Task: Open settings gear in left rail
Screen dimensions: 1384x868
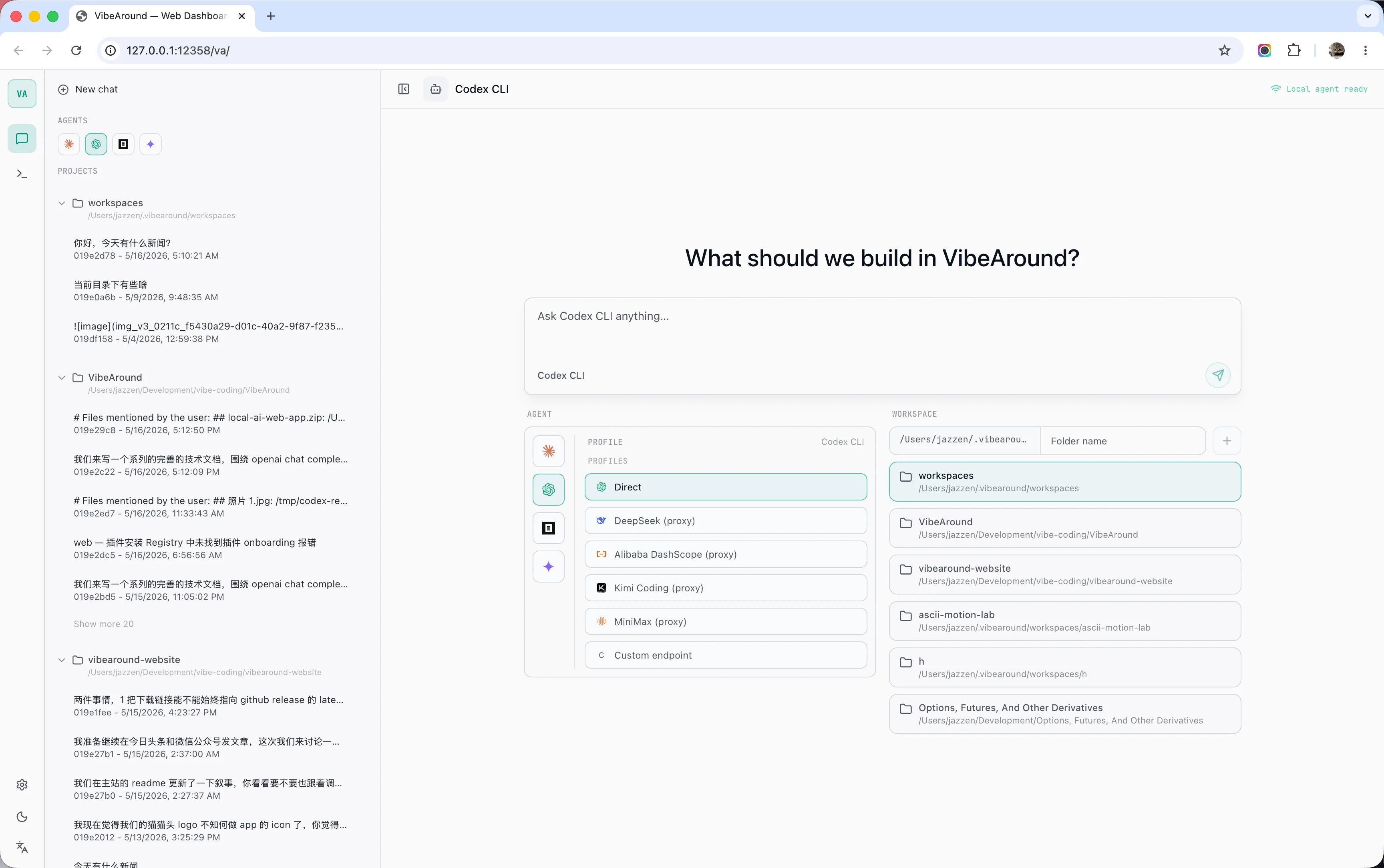Action: [x=22, y=785]
